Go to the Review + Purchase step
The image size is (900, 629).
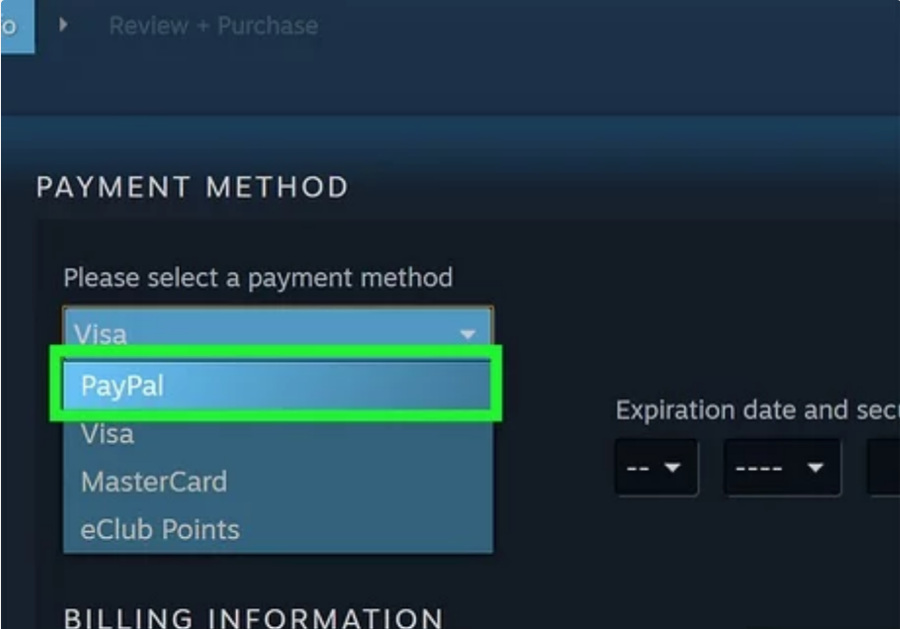[x=214, y=26]
